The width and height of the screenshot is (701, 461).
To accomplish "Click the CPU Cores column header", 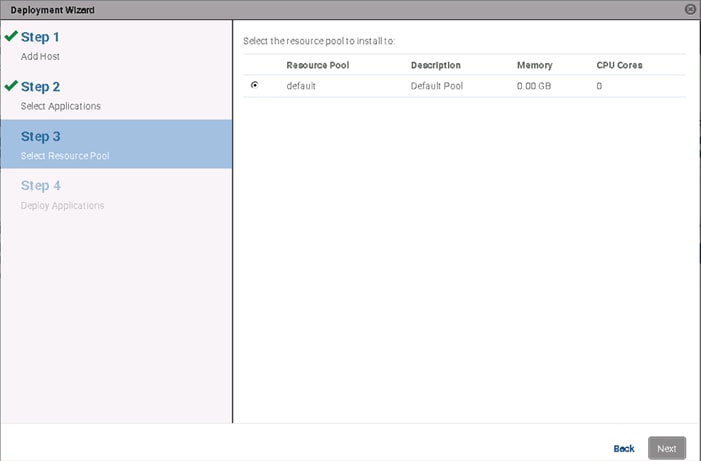I will point(619,65).
